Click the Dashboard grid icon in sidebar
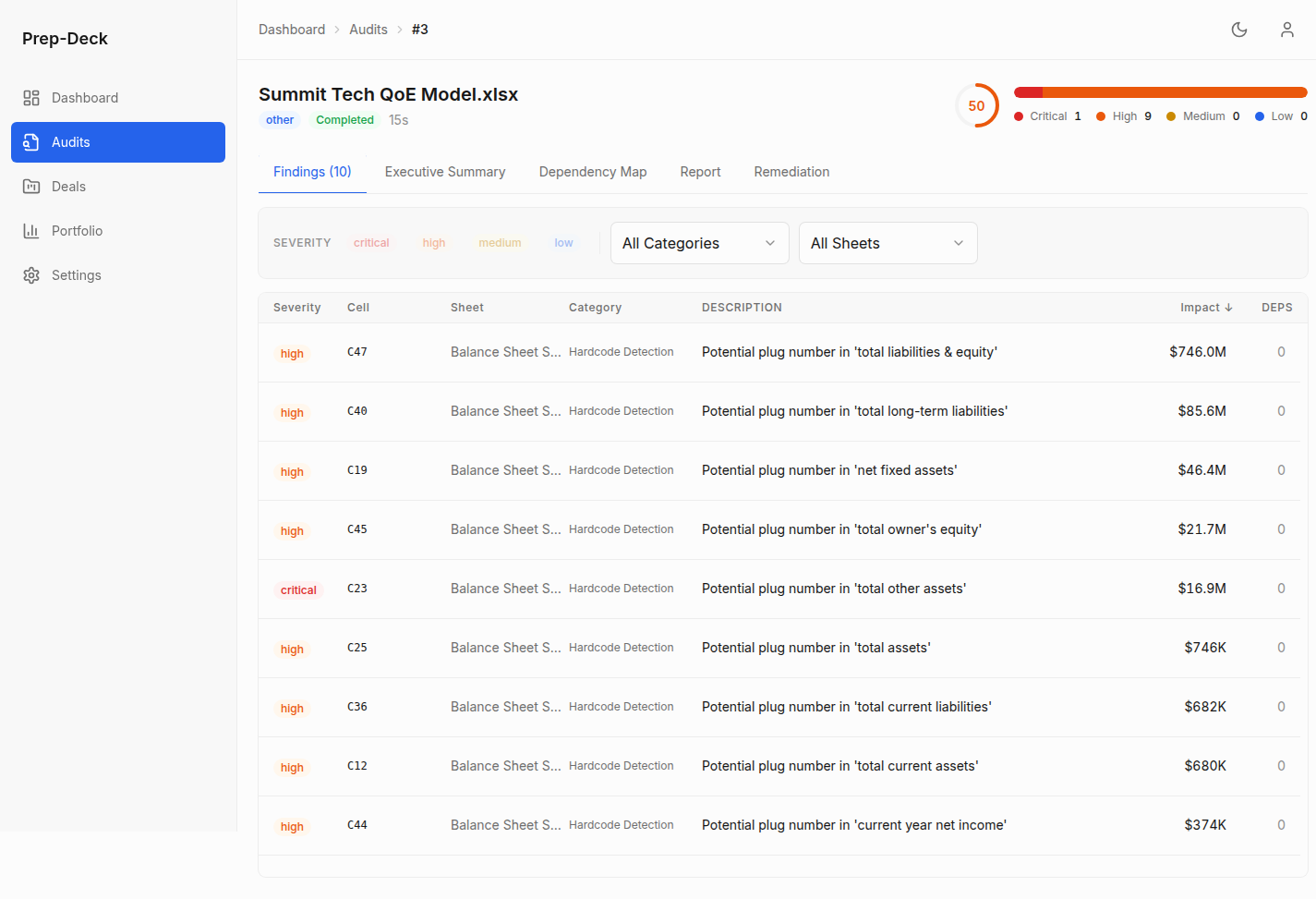 [x=31, y=98]
